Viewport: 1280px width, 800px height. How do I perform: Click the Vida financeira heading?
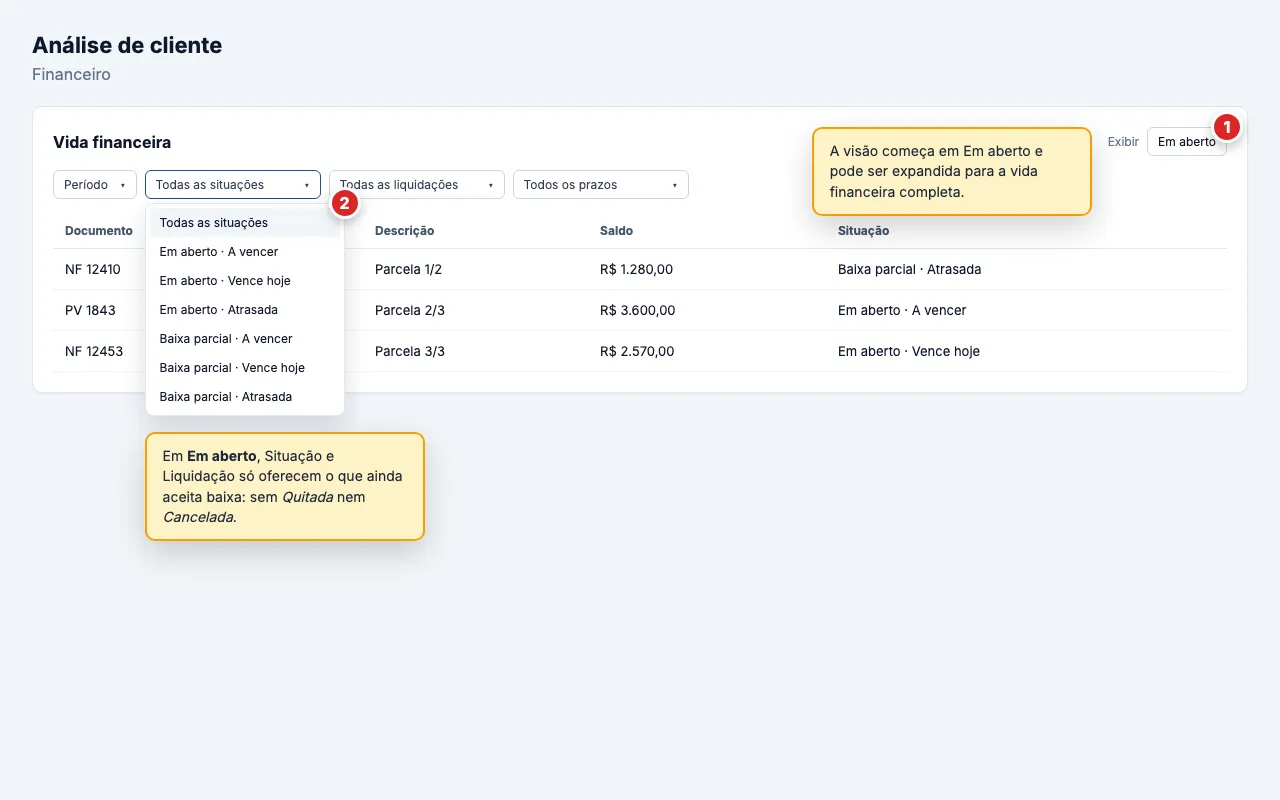pos(112,143)
